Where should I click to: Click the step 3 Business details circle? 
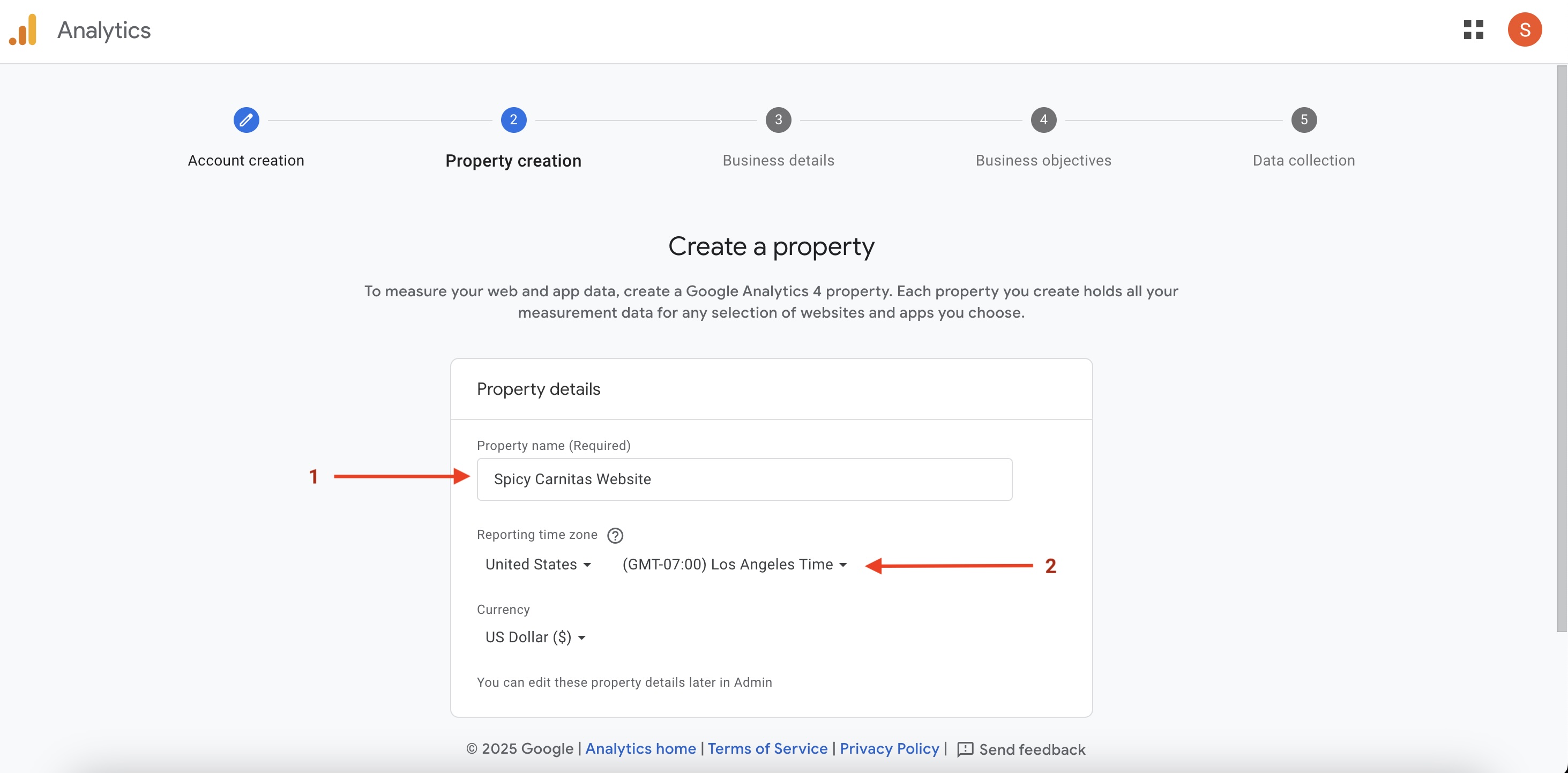tap(778, 120)
